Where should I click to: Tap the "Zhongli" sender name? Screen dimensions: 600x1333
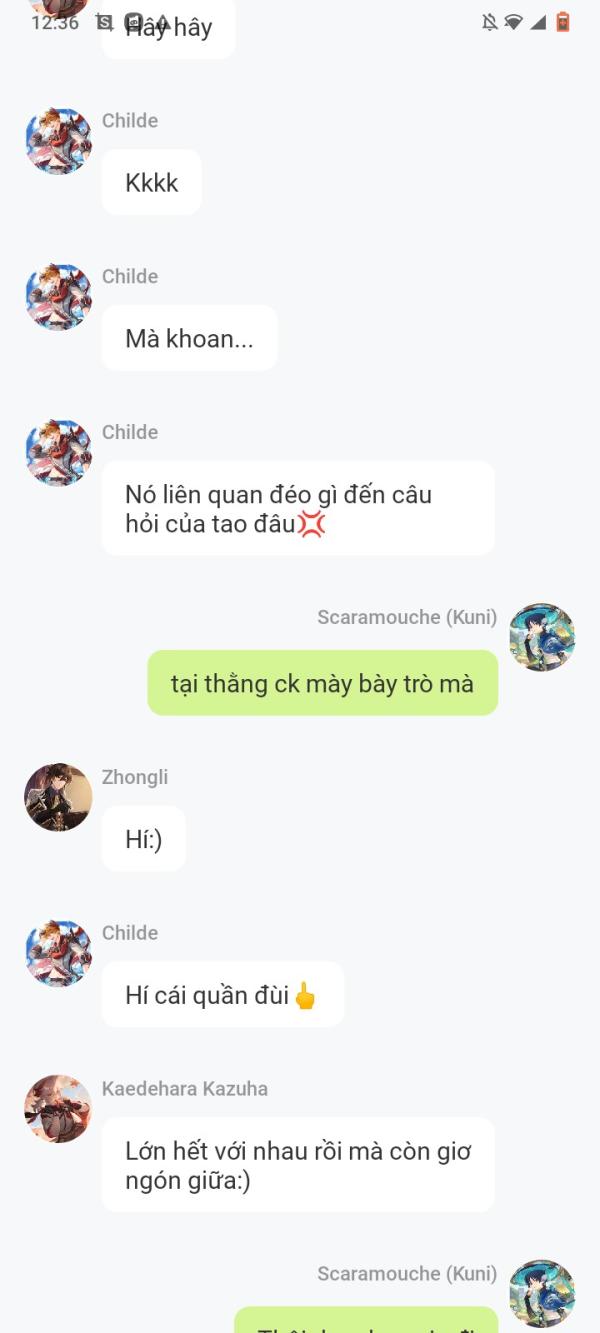coord(135,777)
